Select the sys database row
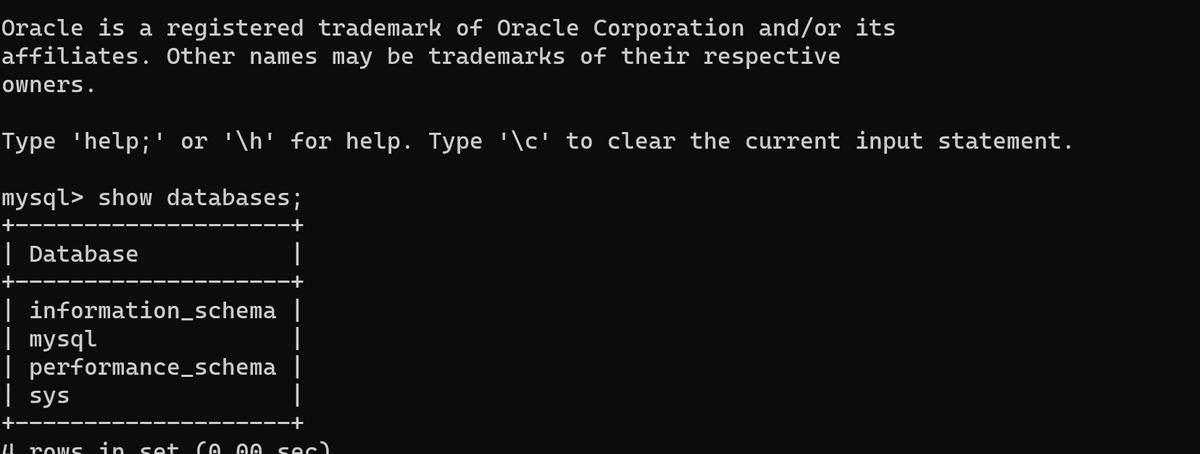Image resolution: width=1200 pixels, height=454 pixels. [49, 395]
